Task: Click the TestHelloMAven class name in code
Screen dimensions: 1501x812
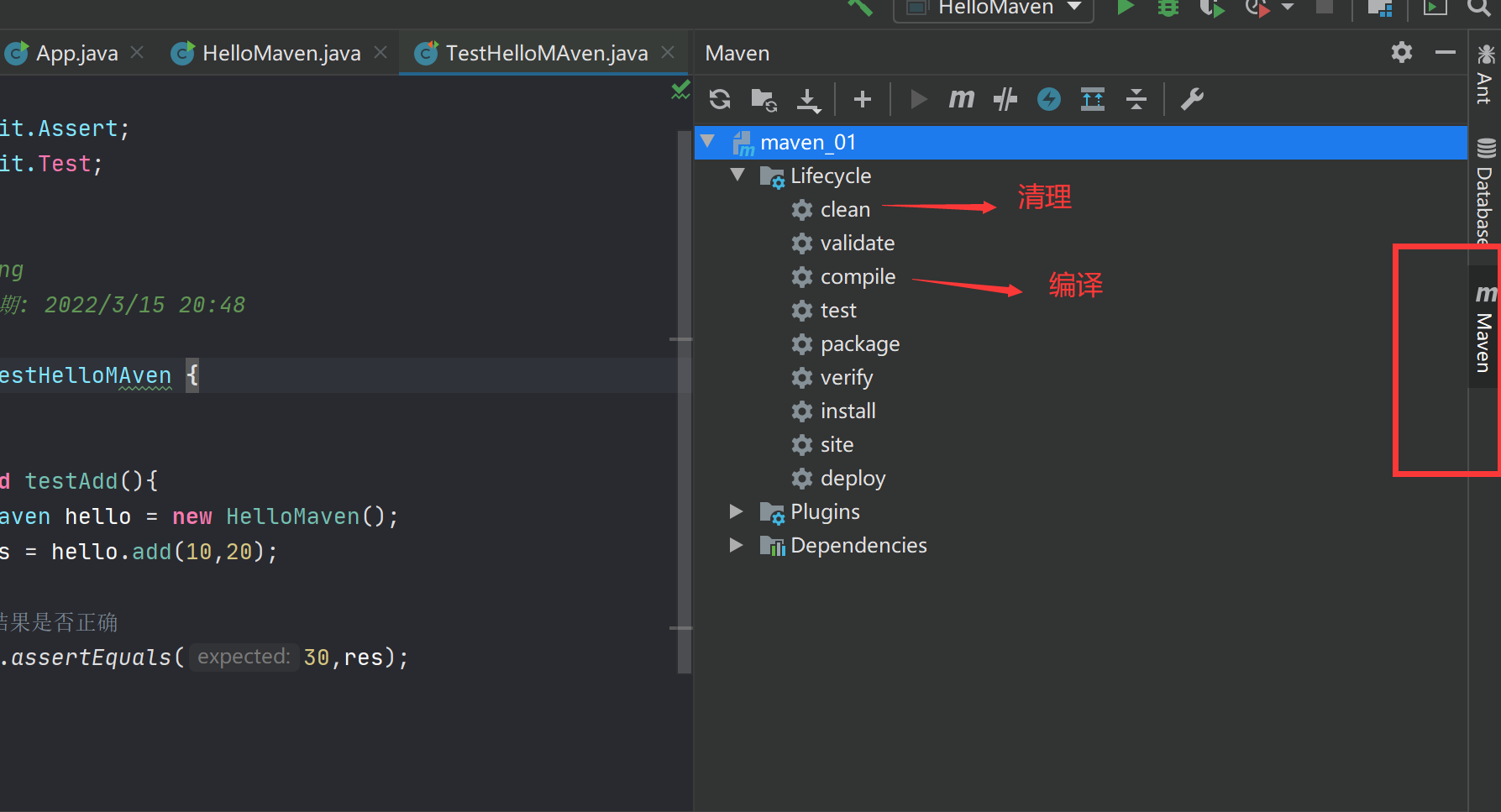Action: coord(86,375)
